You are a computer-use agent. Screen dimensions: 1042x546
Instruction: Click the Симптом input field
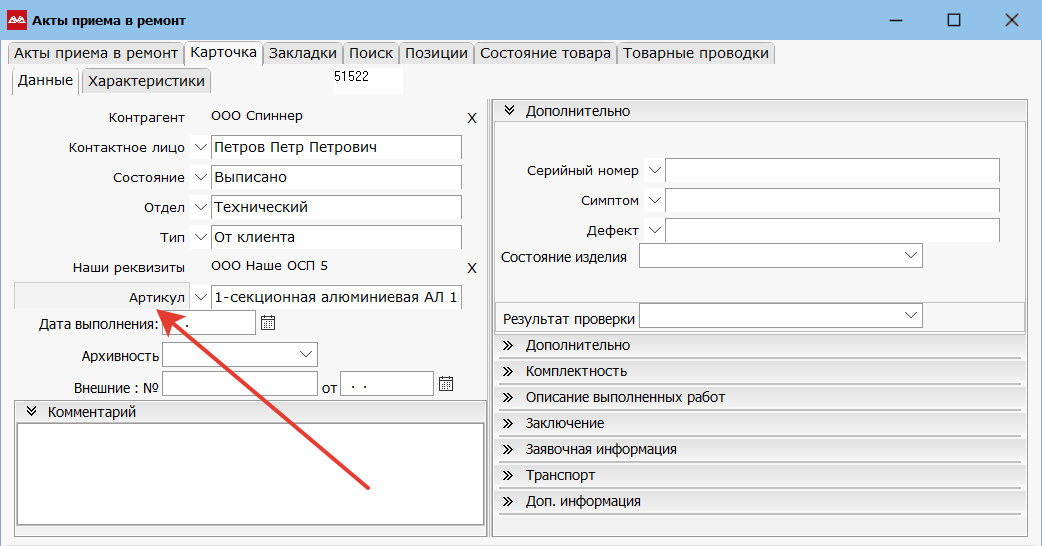pos(832,200)
